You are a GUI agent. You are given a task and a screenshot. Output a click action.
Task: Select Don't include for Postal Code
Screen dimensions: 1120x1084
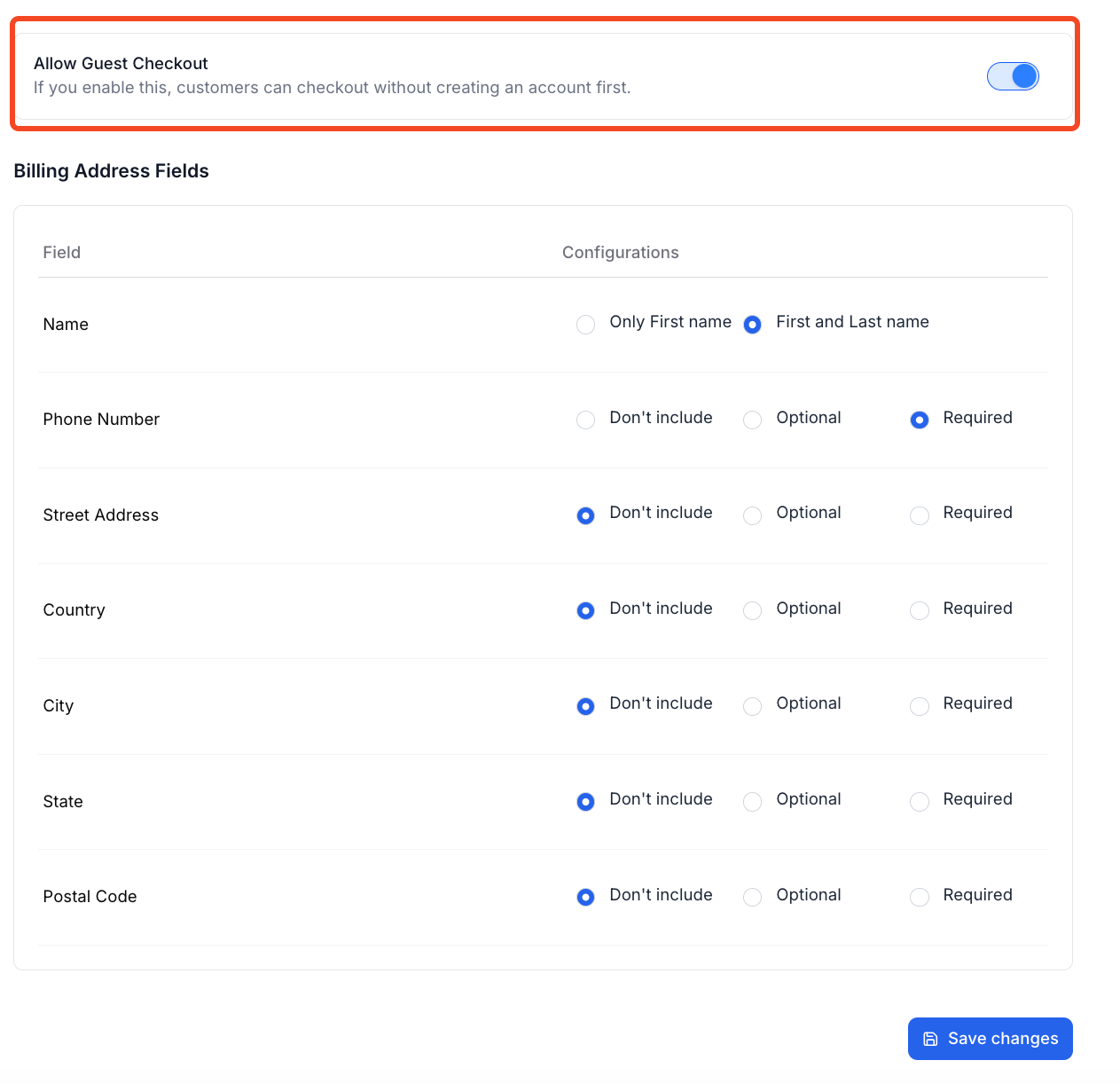[585, 897]
